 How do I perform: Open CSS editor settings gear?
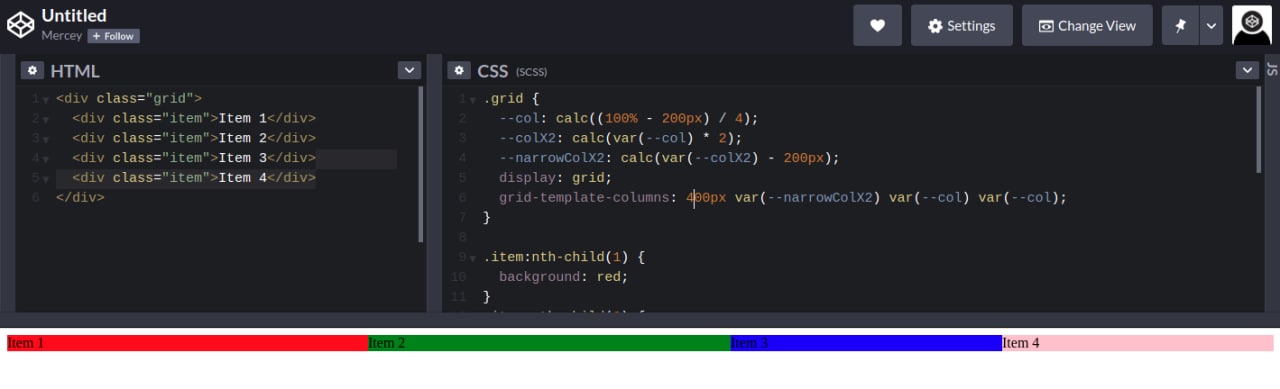point(459,70)
